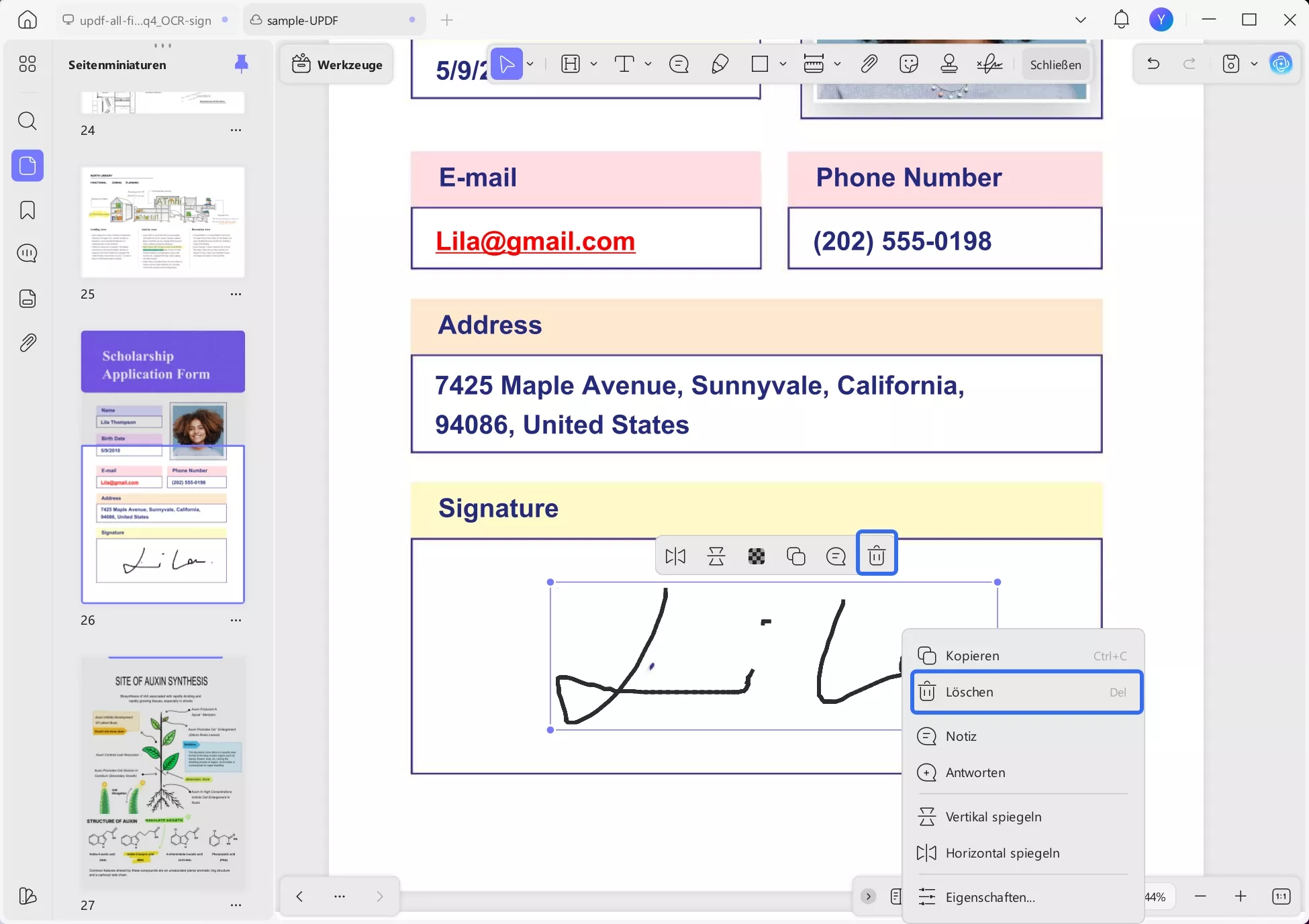Click the Schließen button
The image size is (1309, 924).
point(1055,64)
